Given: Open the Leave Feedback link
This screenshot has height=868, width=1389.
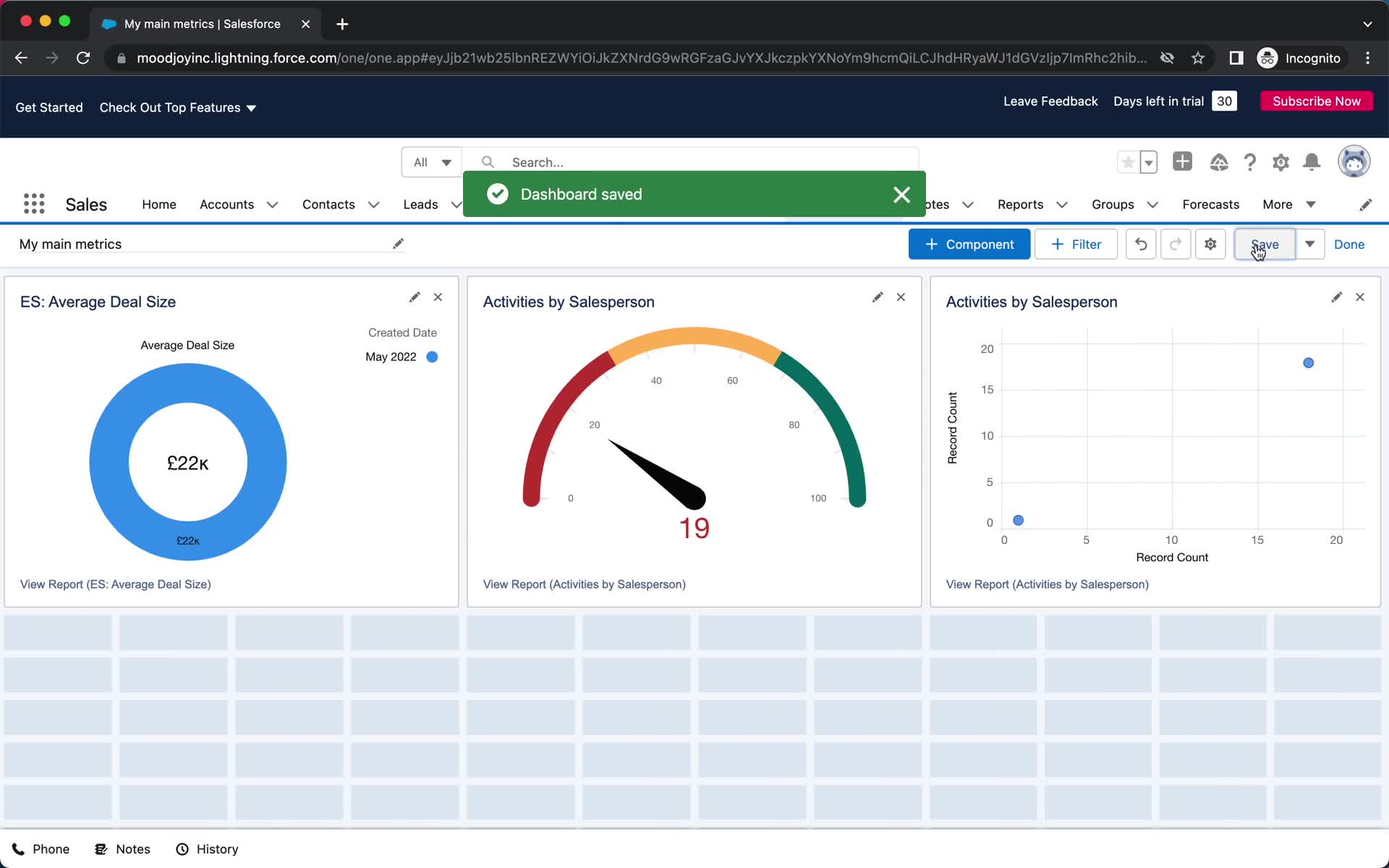Looking at the screenshot, I should point(1050,101).
